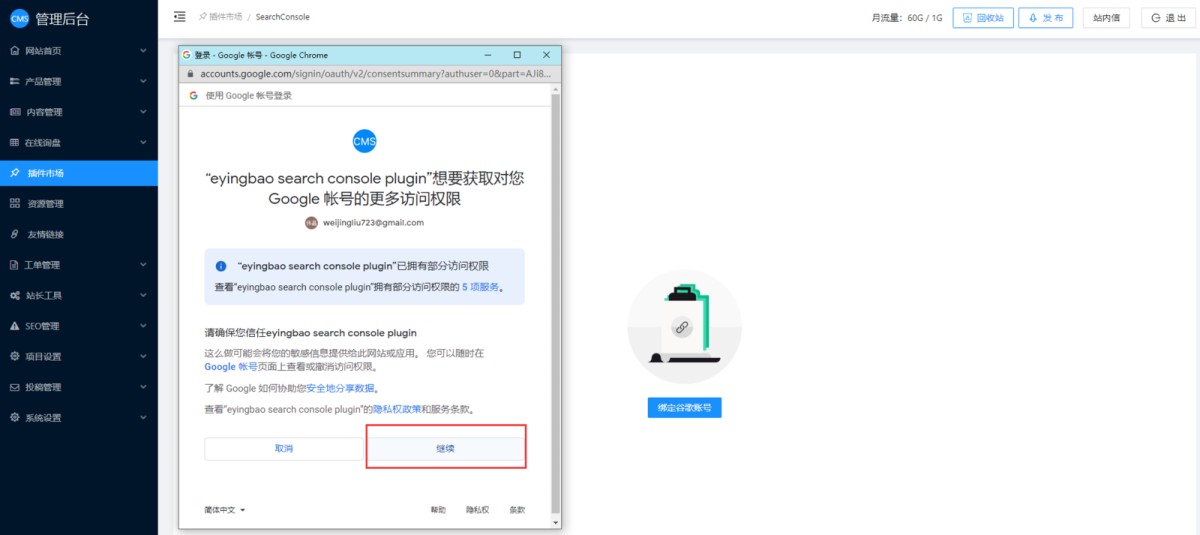Click the account avatar next to the gmail address
The width and height of the screenshot is (1200, 535).
pyautogui.click(x=311, y=223)
